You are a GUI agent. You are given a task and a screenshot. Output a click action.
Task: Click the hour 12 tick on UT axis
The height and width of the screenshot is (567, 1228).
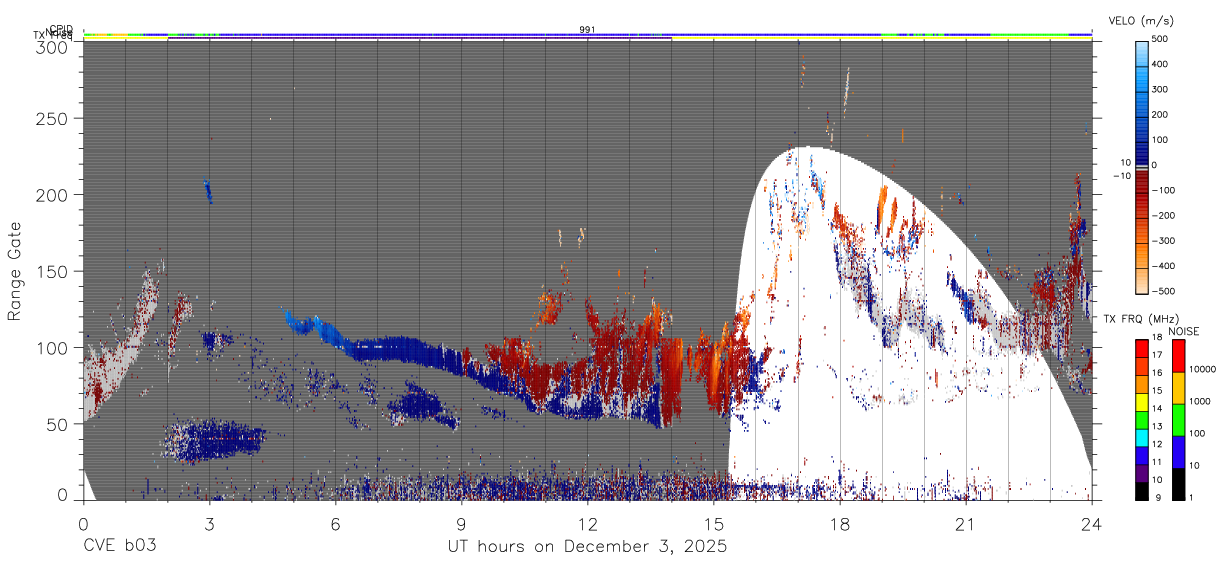(x=587, y=524)
